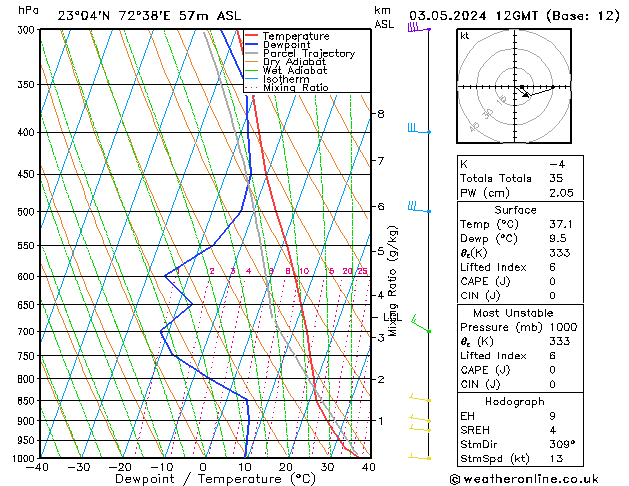This screenshot has width=629, height=486.
Task: Click the hPa axis unit label
Action: 28,10
